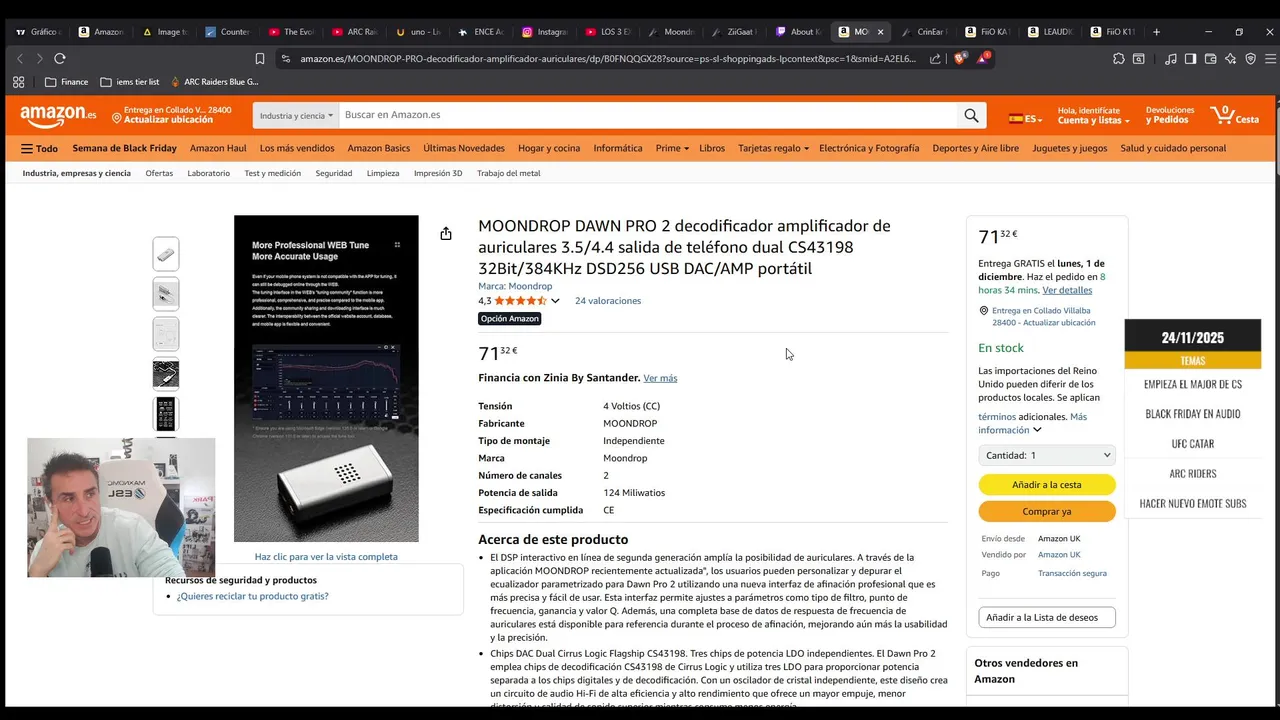1280x720 pixels.
Task: Select Impresión 3D in subnavigation
Action: coord(438,173)
